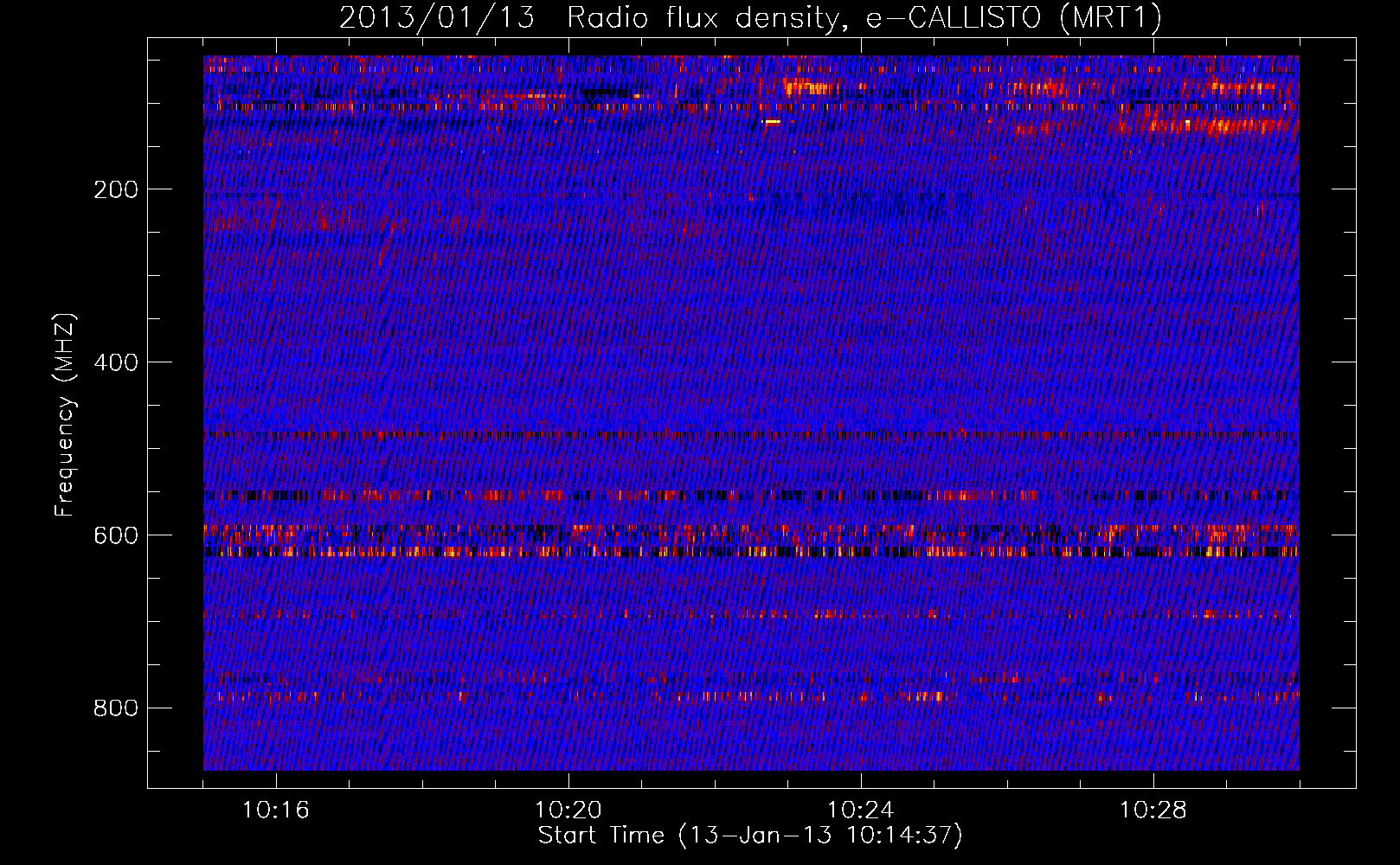Viewport: 1400px width, 865px height.
Task: Select the 'Frequency (MHZ)' axis label
Action: [x=65, y=415]
